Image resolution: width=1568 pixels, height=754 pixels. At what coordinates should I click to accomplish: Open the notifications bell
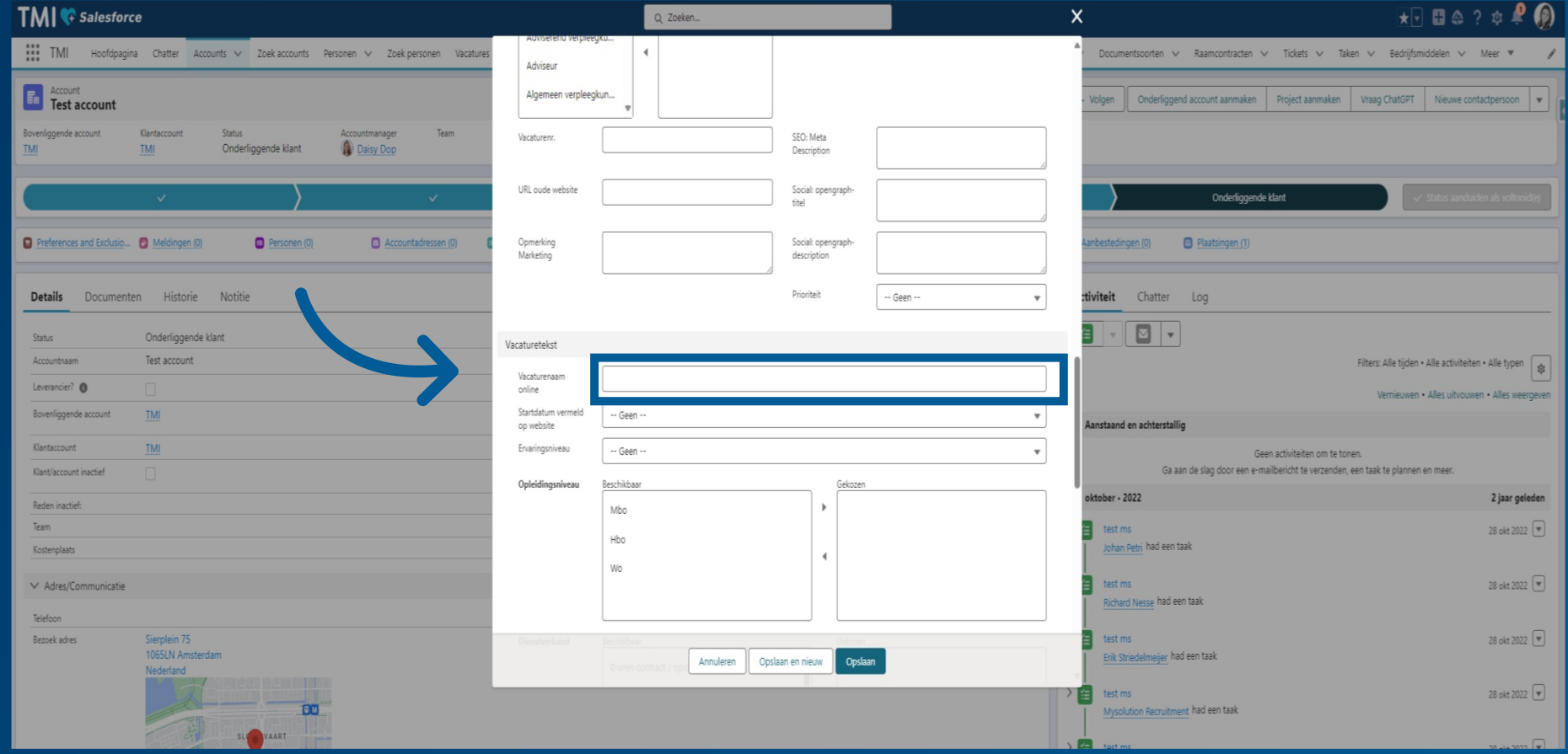(x=1517, y=16)
